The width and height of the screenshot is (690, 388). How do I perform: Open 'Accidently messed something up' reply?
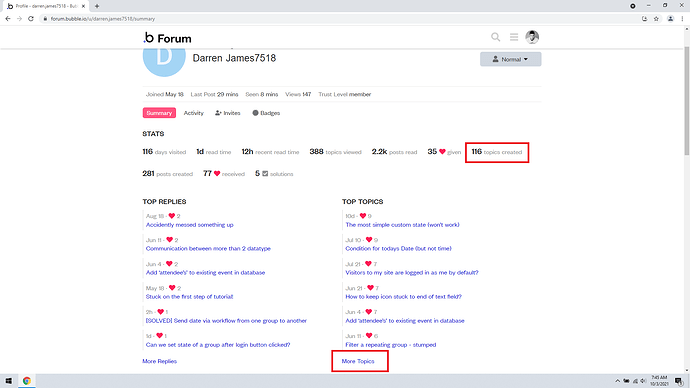pos(190,225)
